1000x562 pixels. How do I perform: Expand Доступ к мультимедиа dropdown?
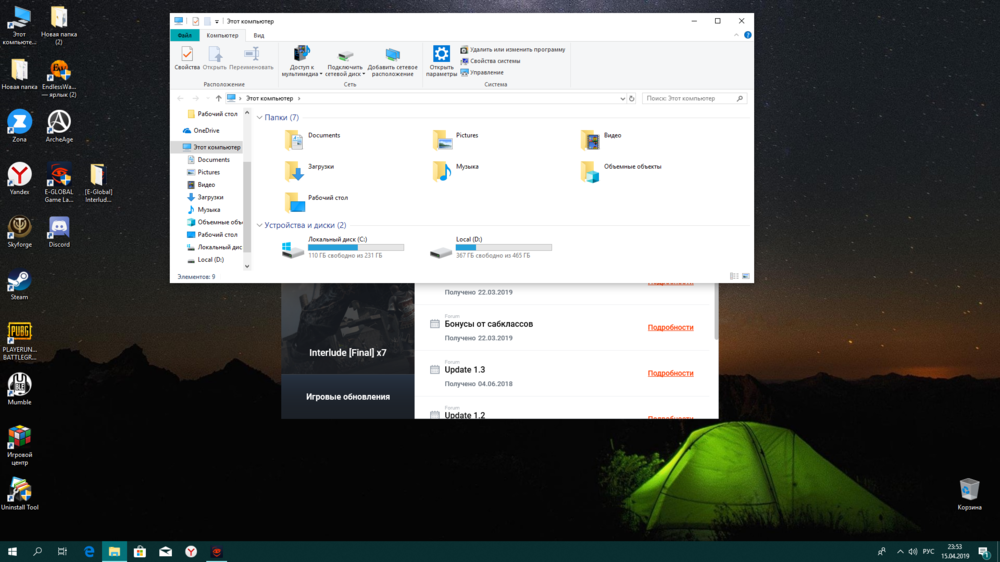click(x=321, y=74)
